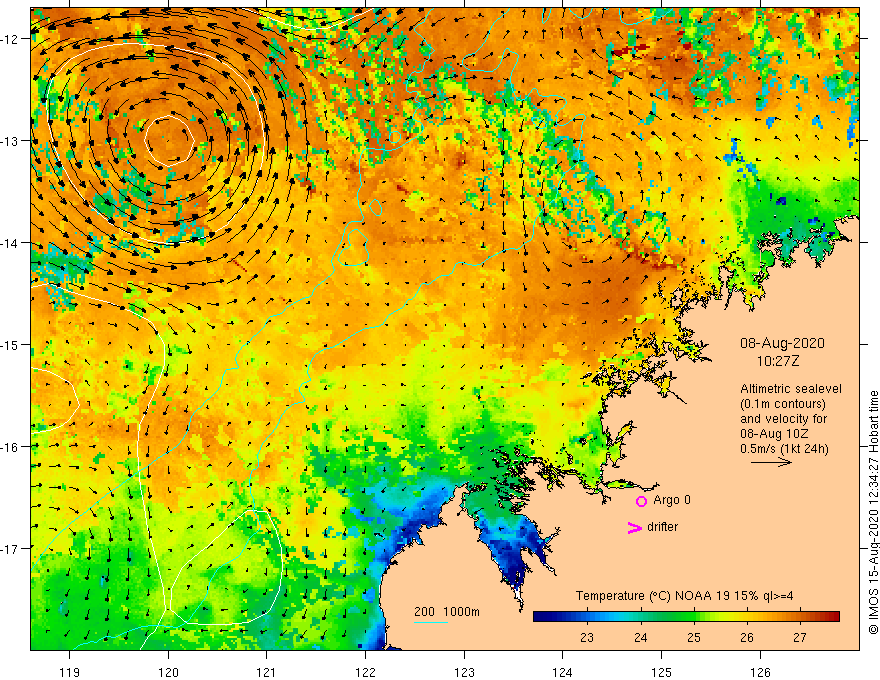Click the longitude axis label 120
Screen dimensions: 880x680
pos(168,672)
